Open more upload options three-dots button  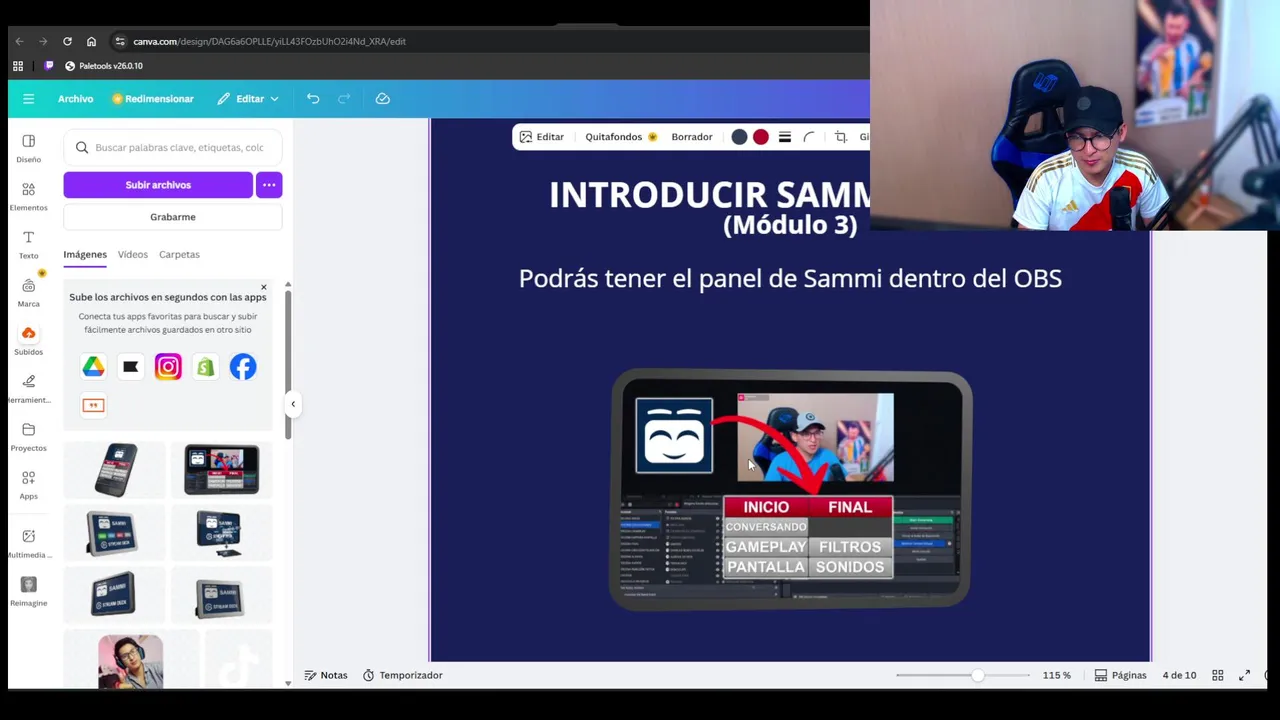point(269,185)
